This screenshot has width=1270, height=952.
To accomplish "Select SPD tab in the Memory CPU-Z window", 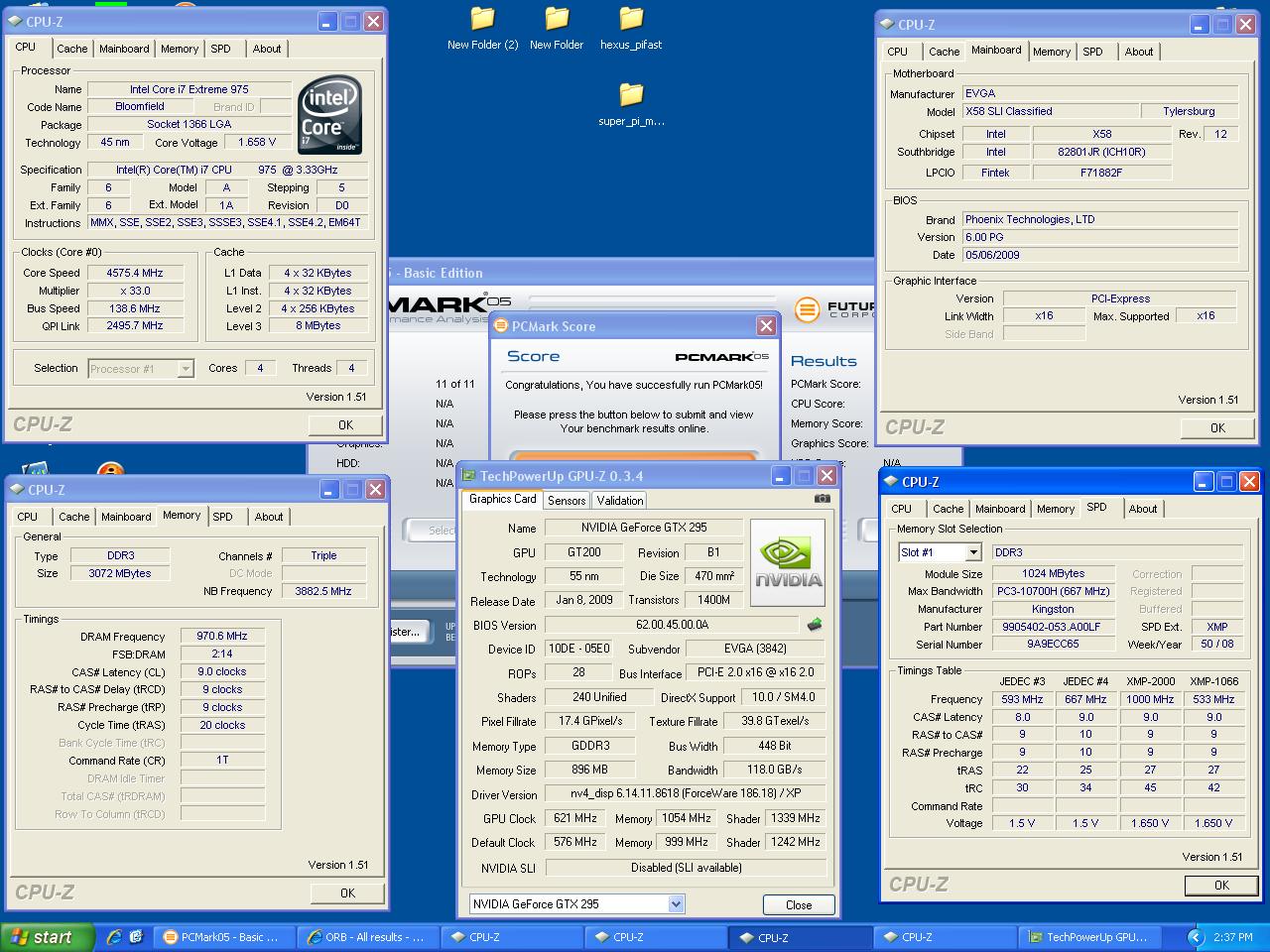I will [x=222, y=517].
